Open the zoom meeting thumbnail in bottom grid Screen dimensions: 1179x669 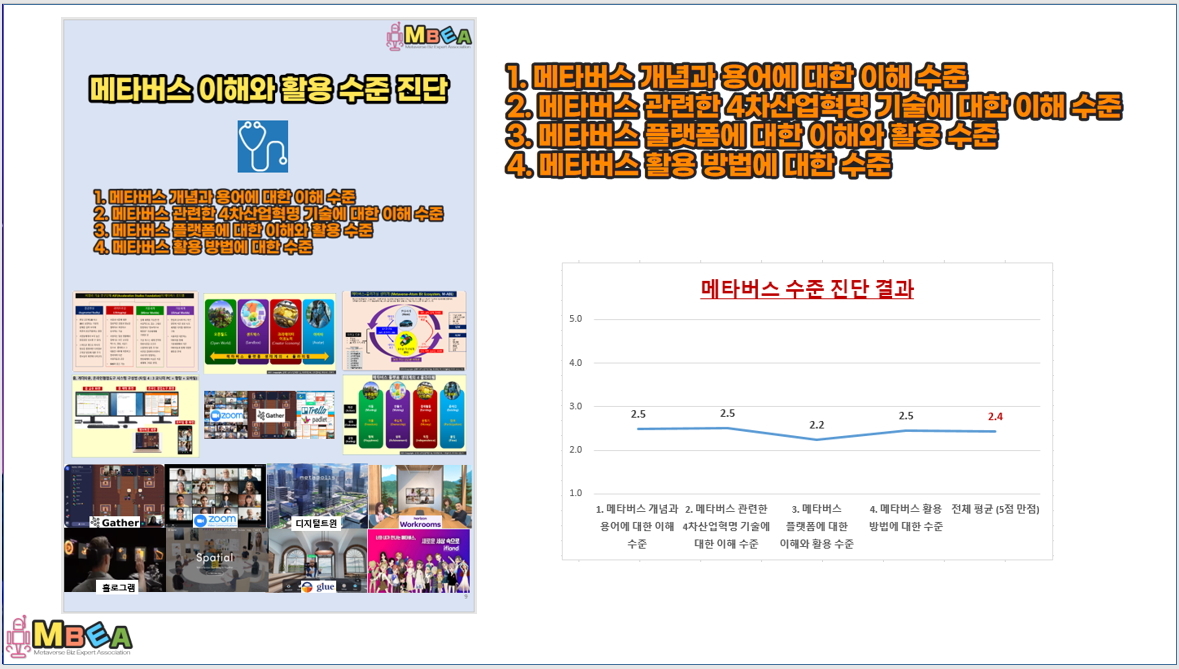[x=216, y=496]
